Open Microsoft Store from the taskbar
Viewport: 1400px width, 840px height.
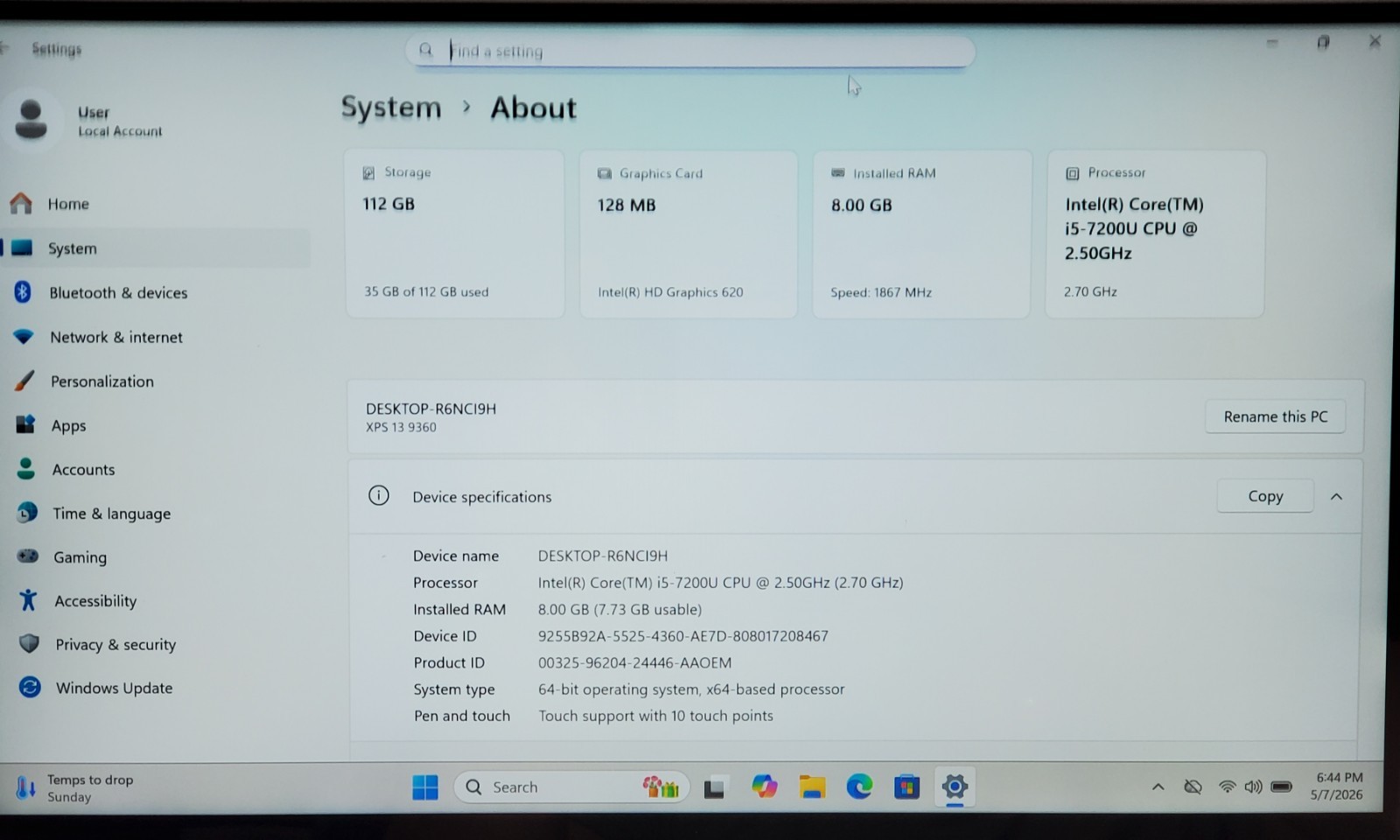tap(906, 787)
